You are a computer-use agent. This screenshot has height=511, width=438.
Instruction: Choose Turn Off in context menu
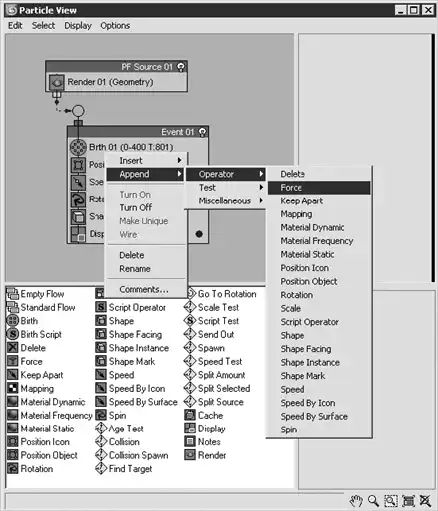click(146, 207)
